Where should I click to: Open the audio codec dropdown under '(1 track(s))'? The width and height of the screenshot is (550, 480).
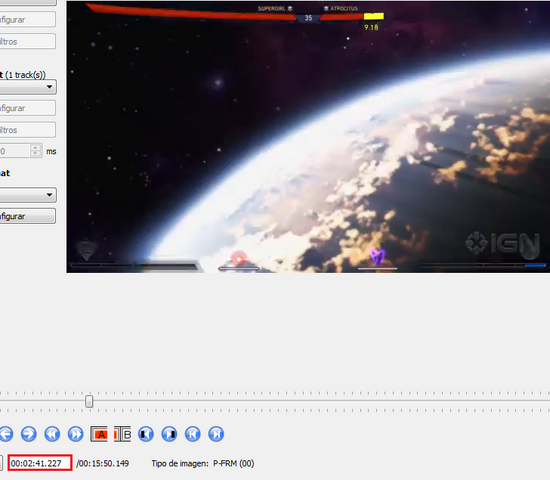tap(27, 87)
